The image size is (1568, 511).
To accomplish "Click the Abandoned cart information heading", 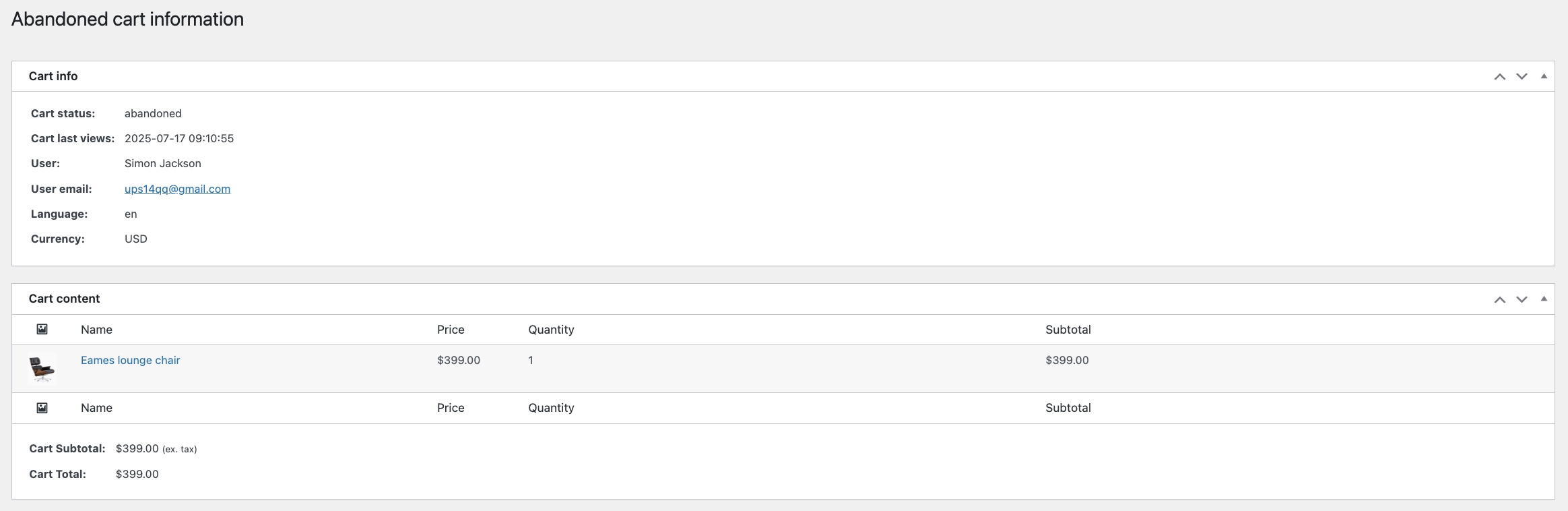I will tap(127, 19).
